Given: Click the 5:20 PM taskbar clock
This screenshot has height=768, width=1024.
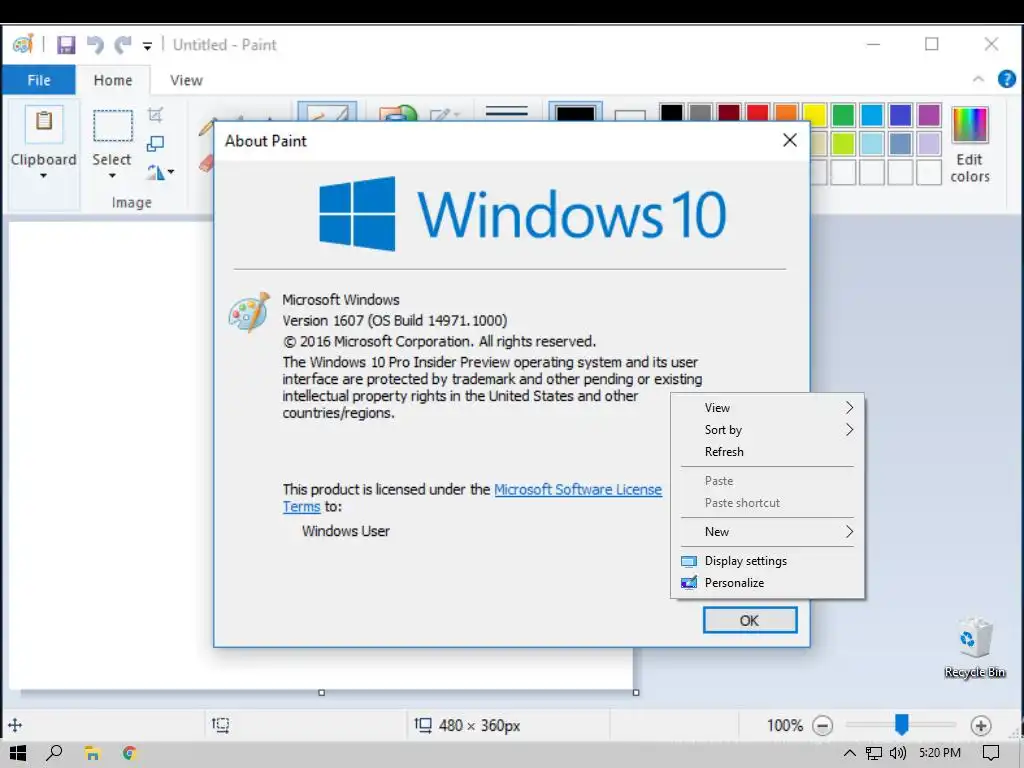Looking at the screenshot, I should (940, 753).
